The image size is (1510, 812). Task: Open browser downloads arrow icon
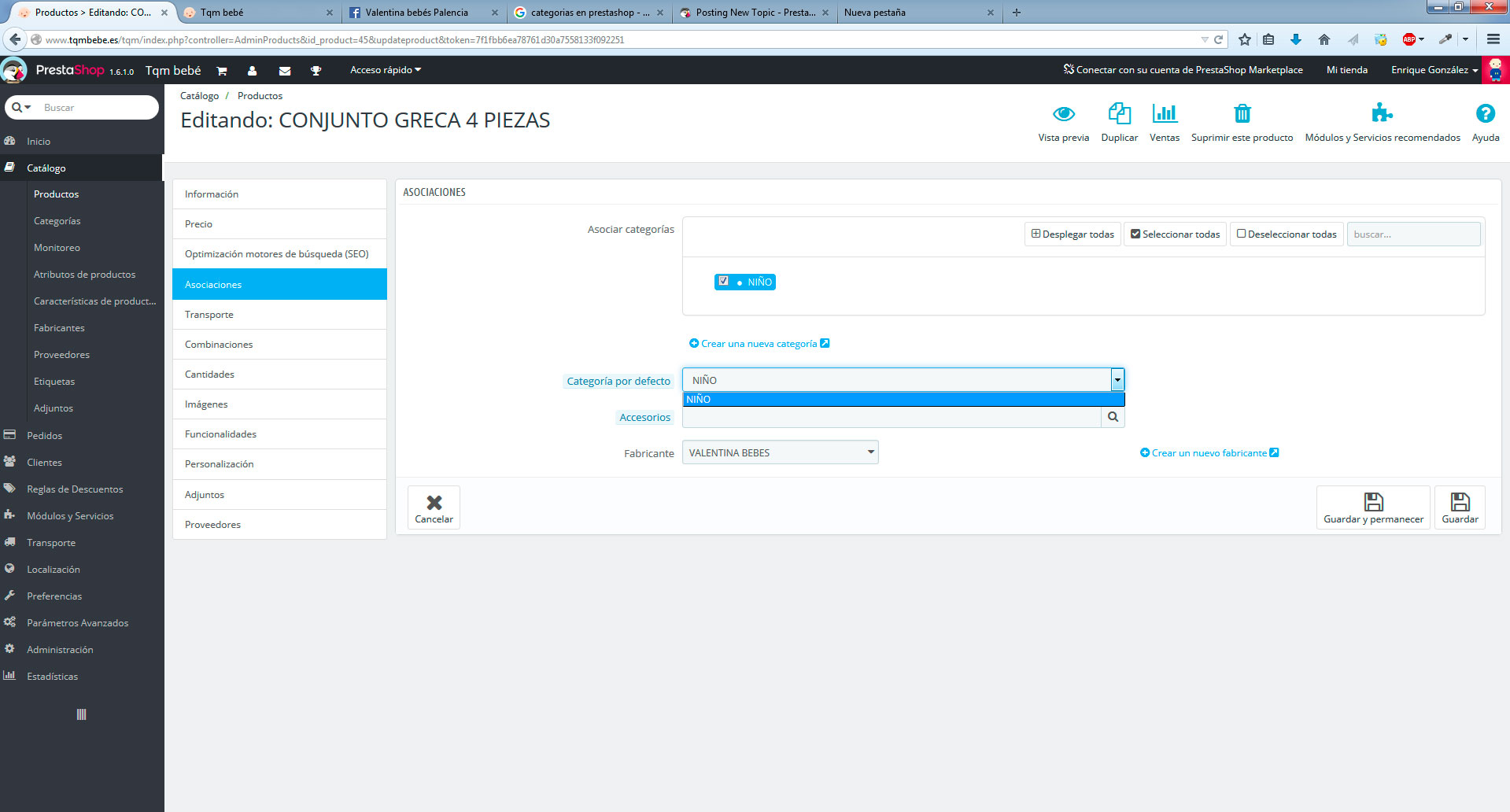[1296, 39]
